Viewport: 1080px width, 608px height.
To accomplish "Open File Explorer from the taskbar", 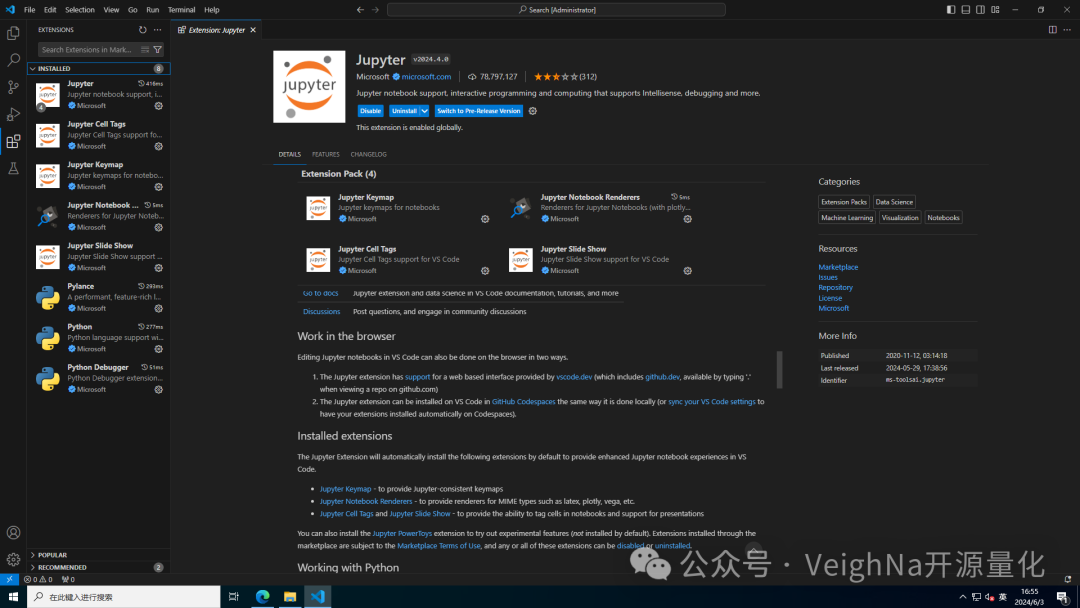I will tap(290, 597).
